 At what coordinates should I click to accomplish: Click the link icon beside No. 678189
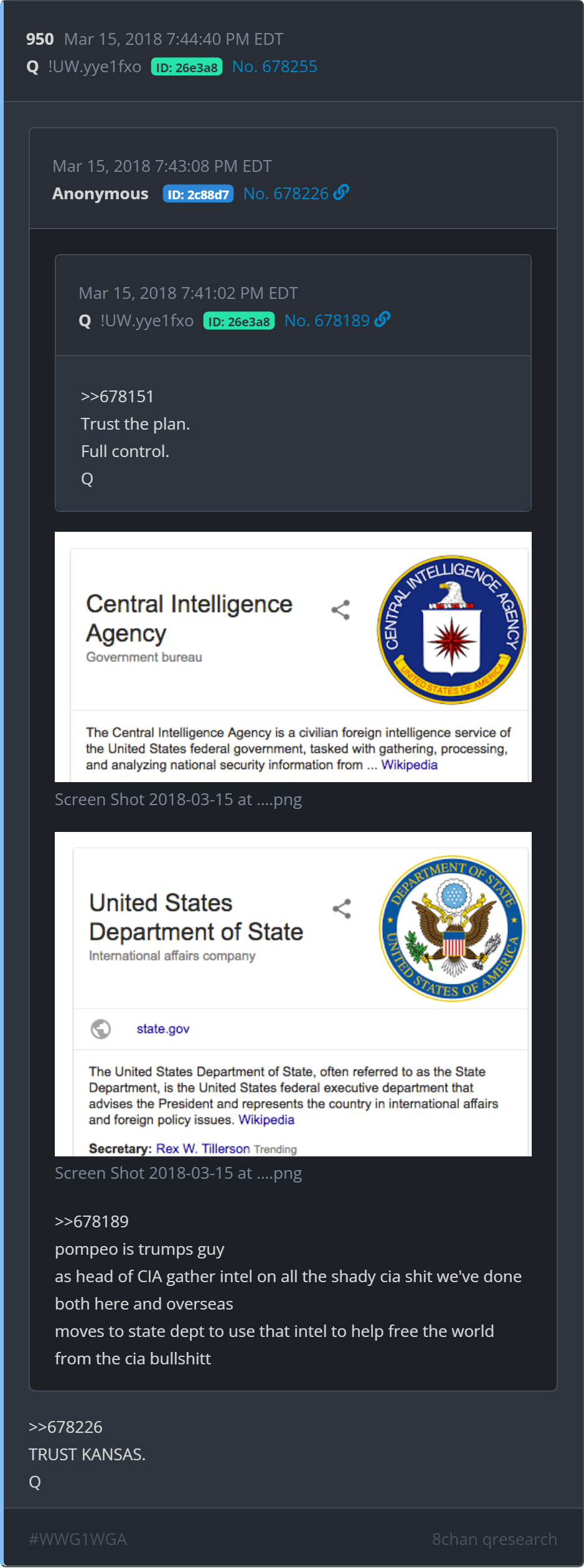382,319
